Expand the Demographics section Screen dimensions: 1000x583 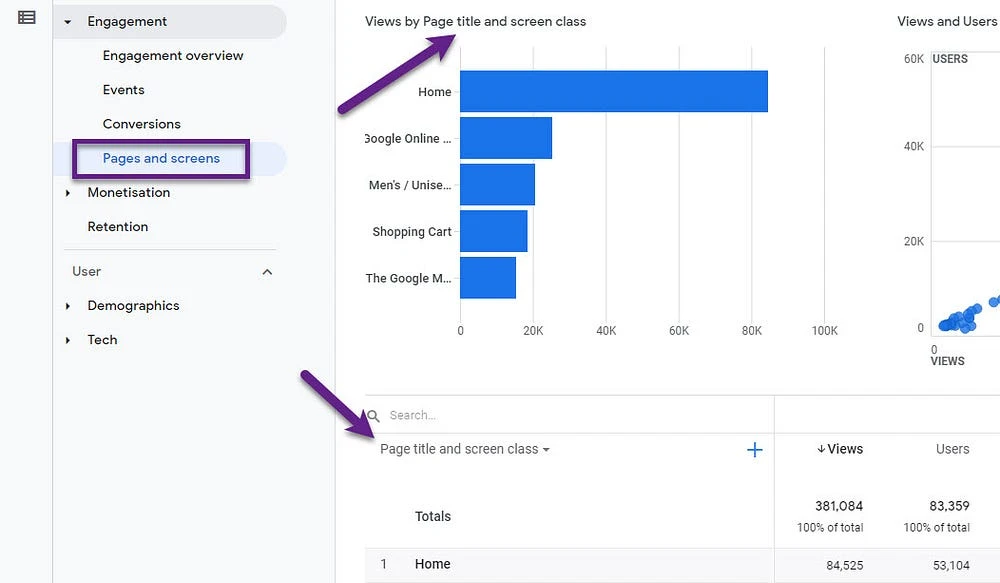[68, 305]
